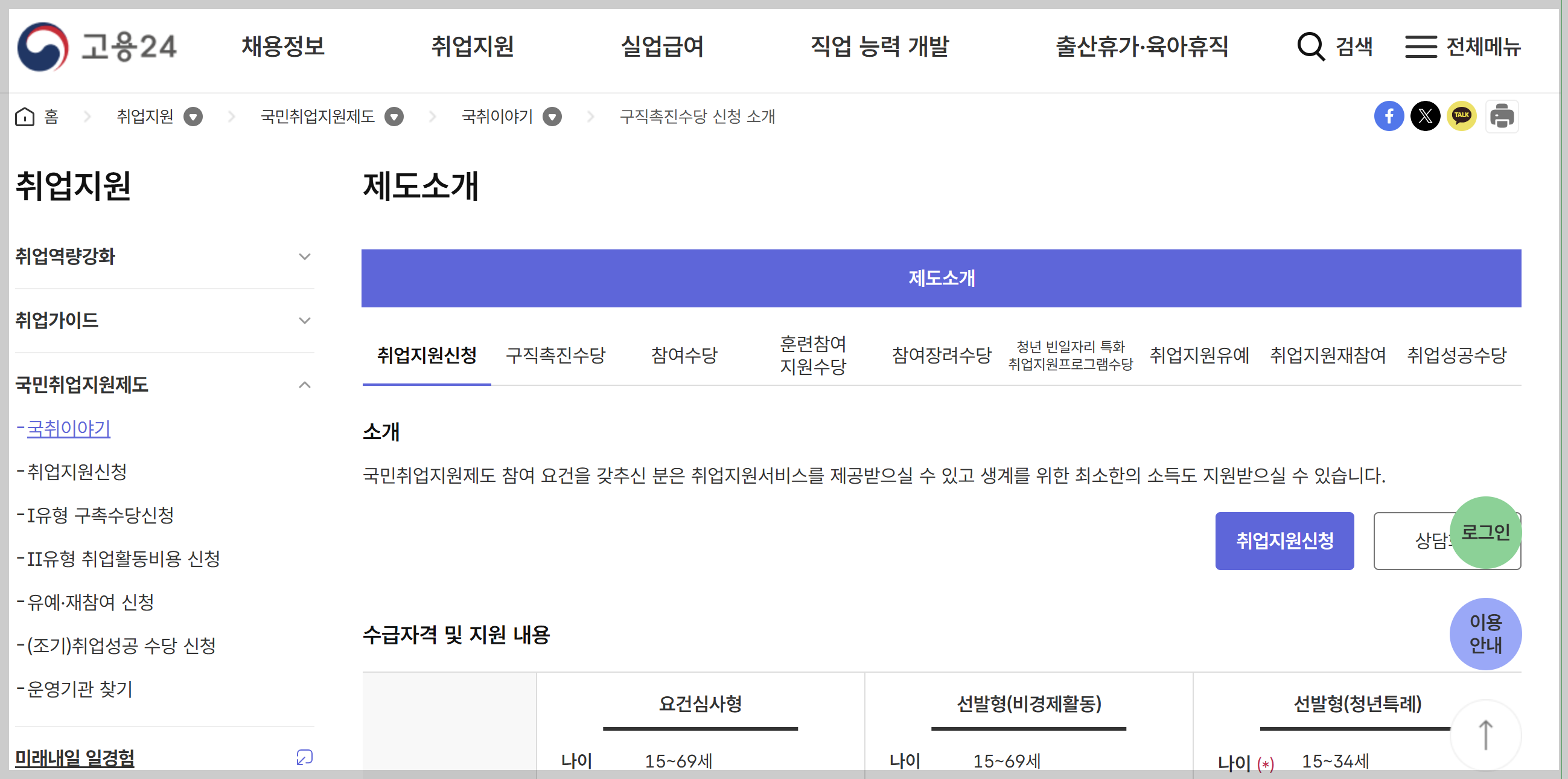The height and width of the screenshot is (779, 1568).
Task: Open the 전체메뉴 hamburger menu
Action: click(x=1421, y=46)
